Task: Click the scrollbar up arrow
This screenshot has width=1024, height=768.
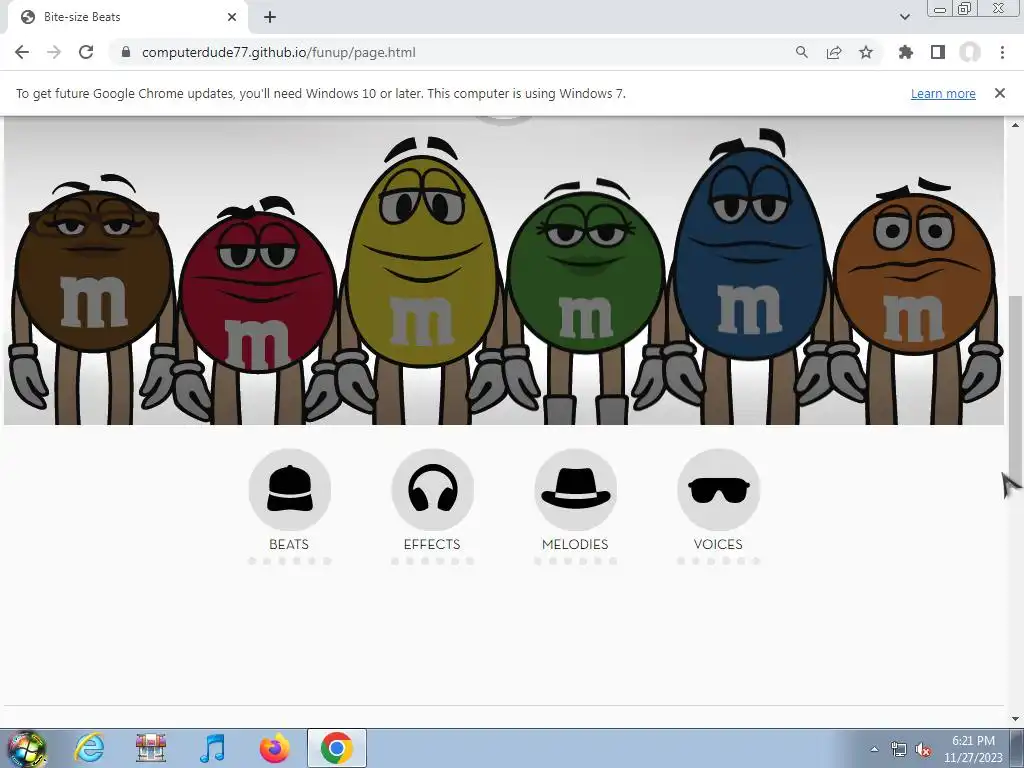Action: (1016, 125)
